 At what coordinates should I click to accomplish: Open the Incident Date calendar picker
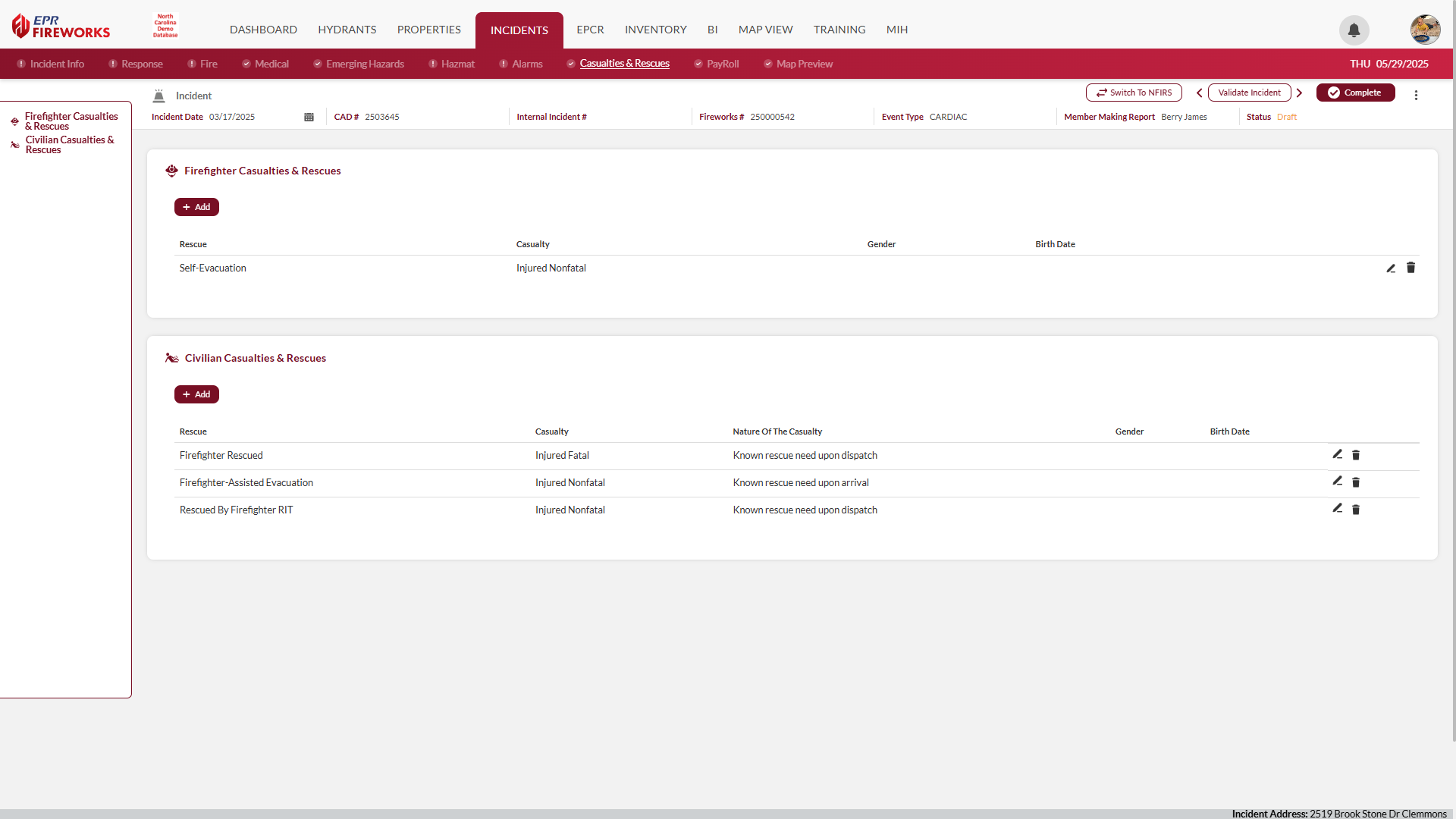pos(309,117)
